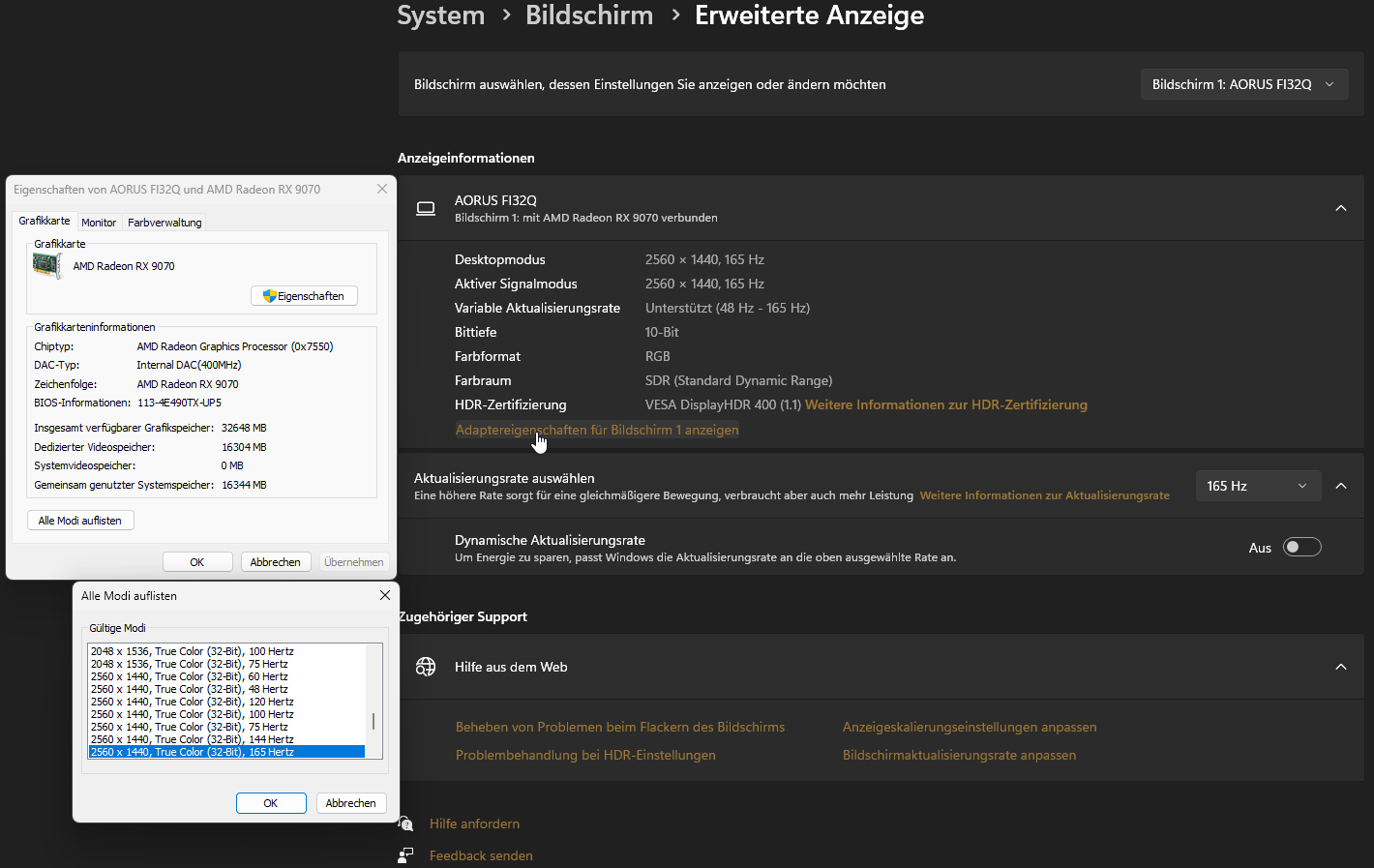Switch to the Grafikkarte tab
This screenshot has width=1374, height=868.
tap(45, 221)
